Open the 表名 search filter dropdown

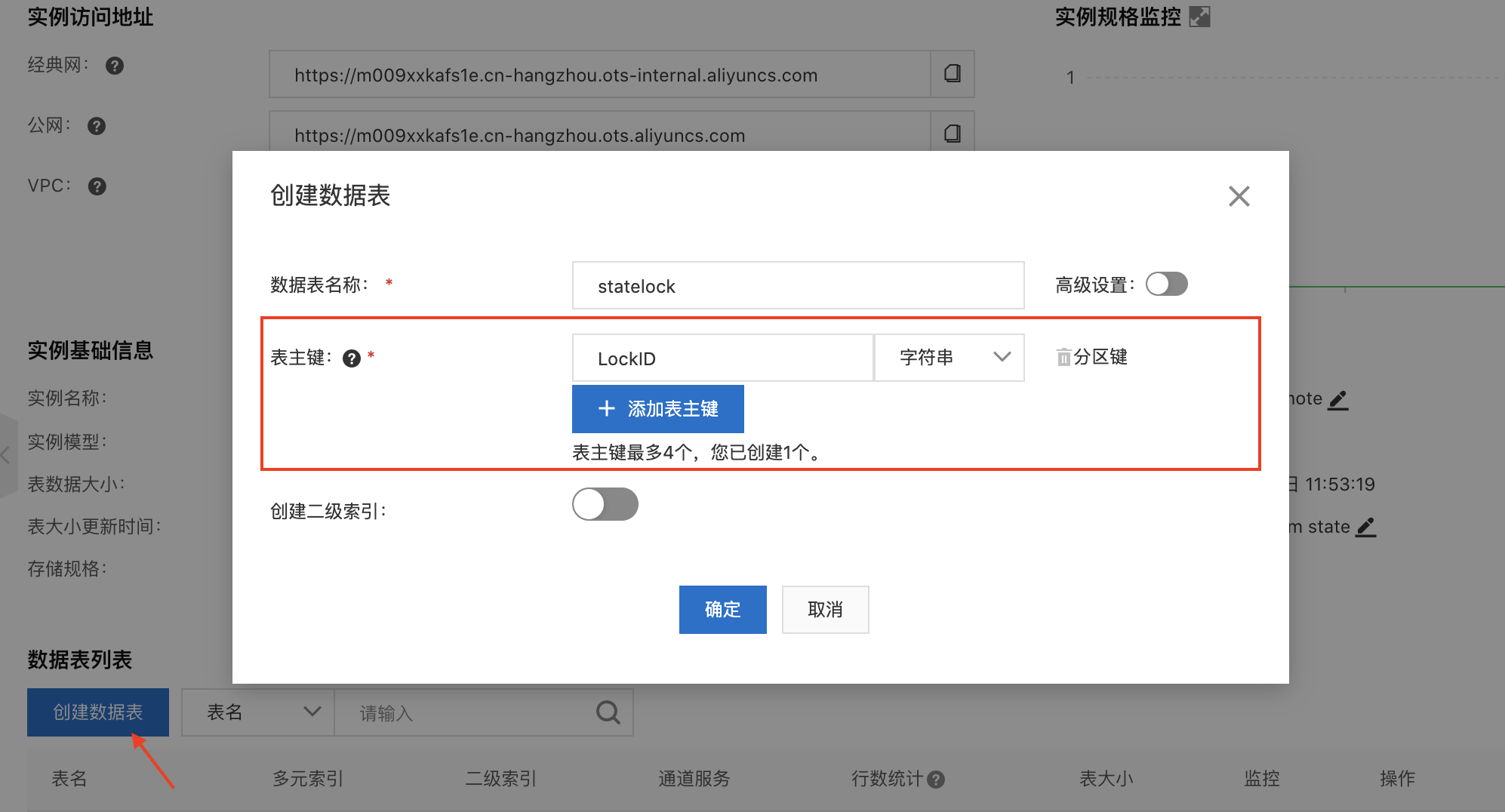[258, 712]
